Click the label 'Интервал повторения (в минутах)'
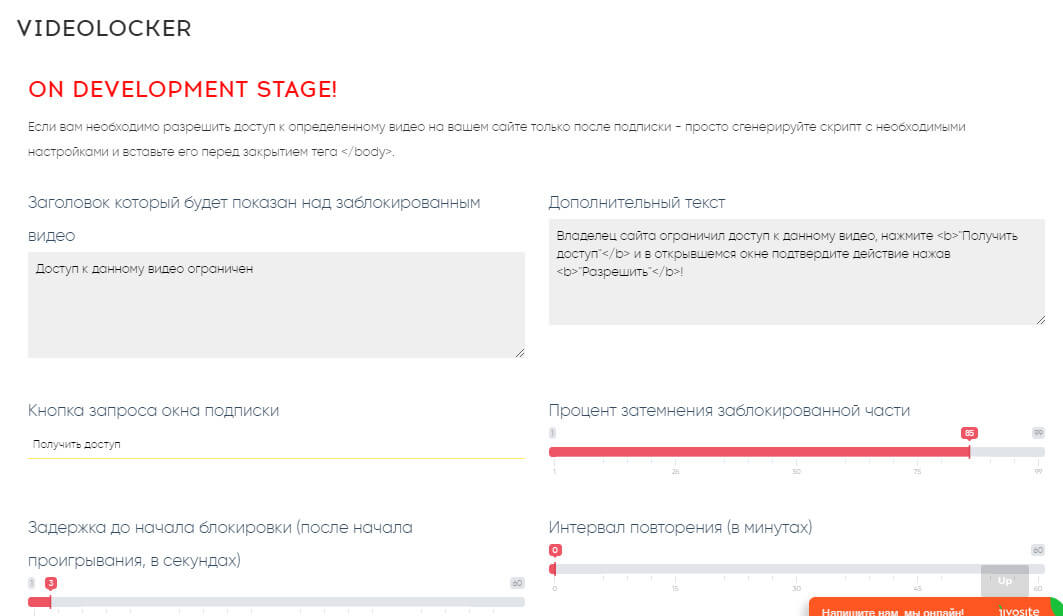 click(680, 527)
